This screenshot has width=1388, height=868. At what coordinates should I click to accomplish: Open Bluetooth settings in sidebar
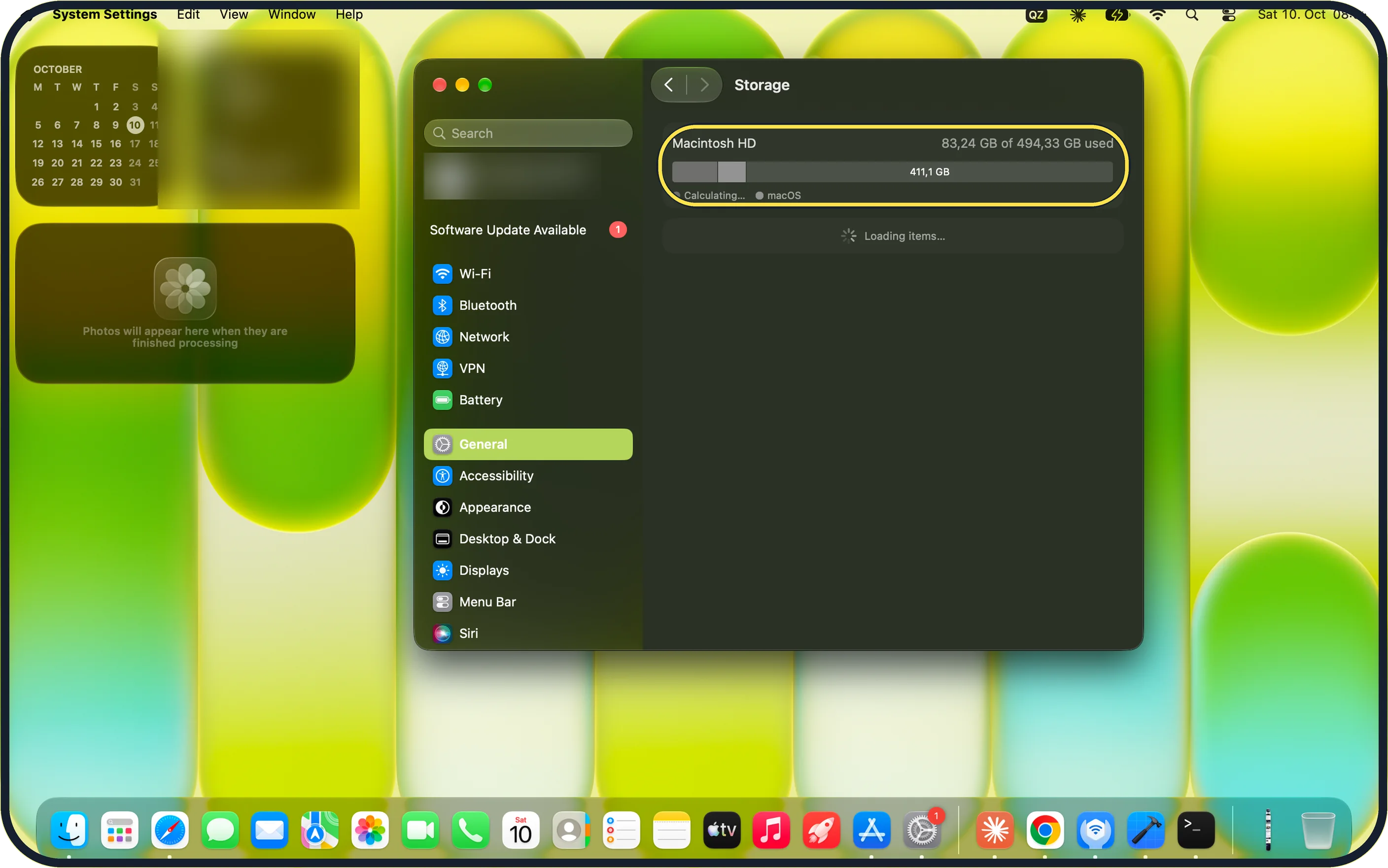[528, 305]
